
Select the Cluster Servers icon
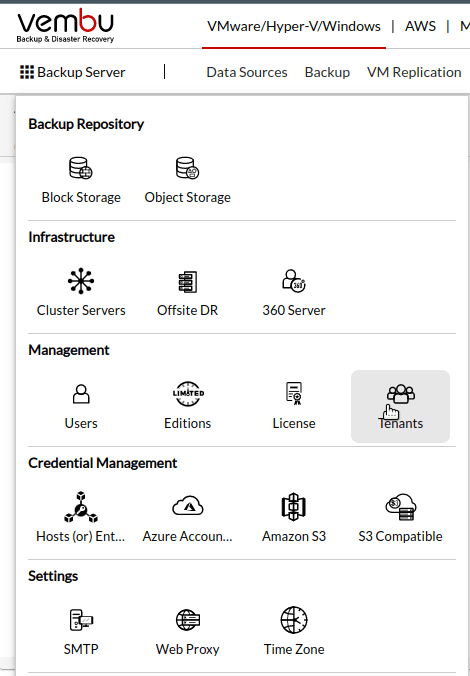(x=81, y=281)
